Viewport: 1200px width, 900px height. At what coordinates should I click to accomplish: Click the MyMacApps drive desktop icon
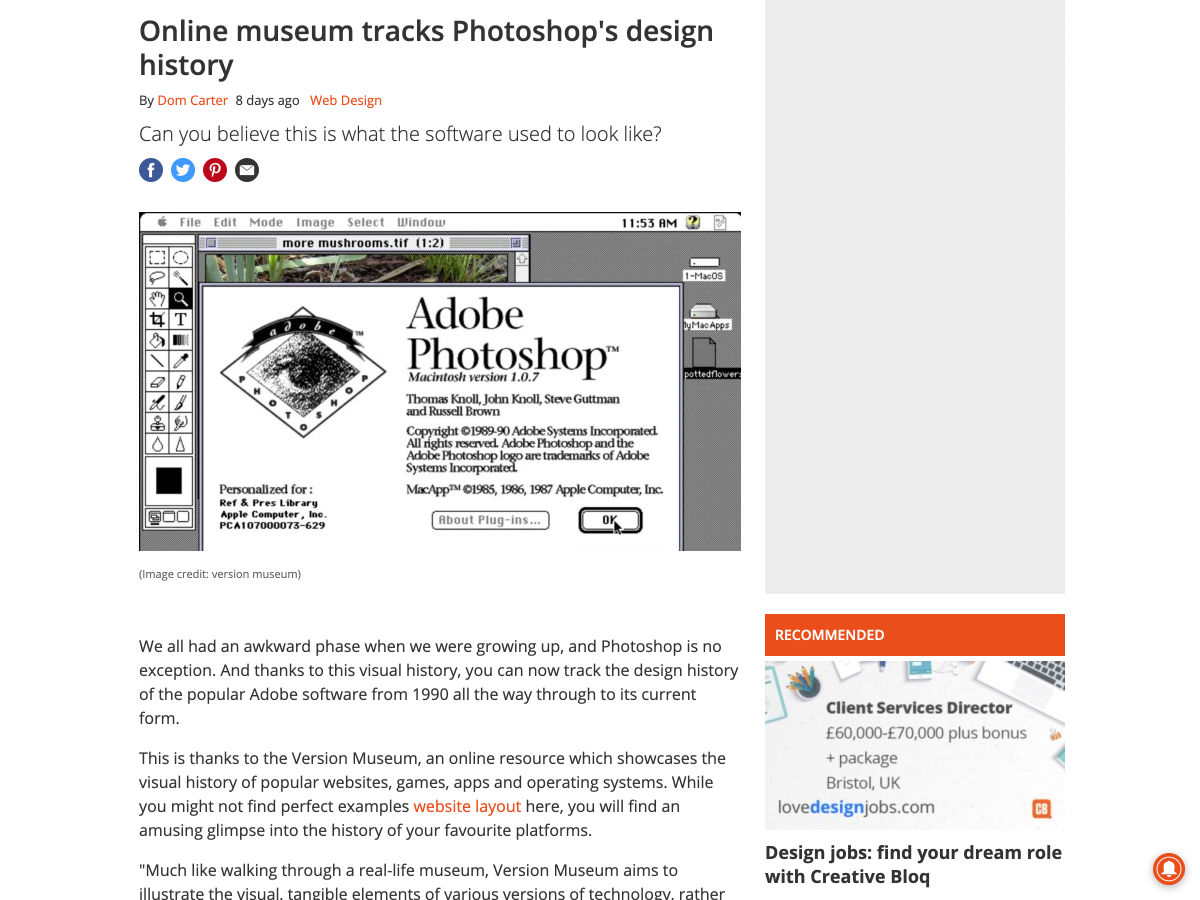click(x=705, y=317)
